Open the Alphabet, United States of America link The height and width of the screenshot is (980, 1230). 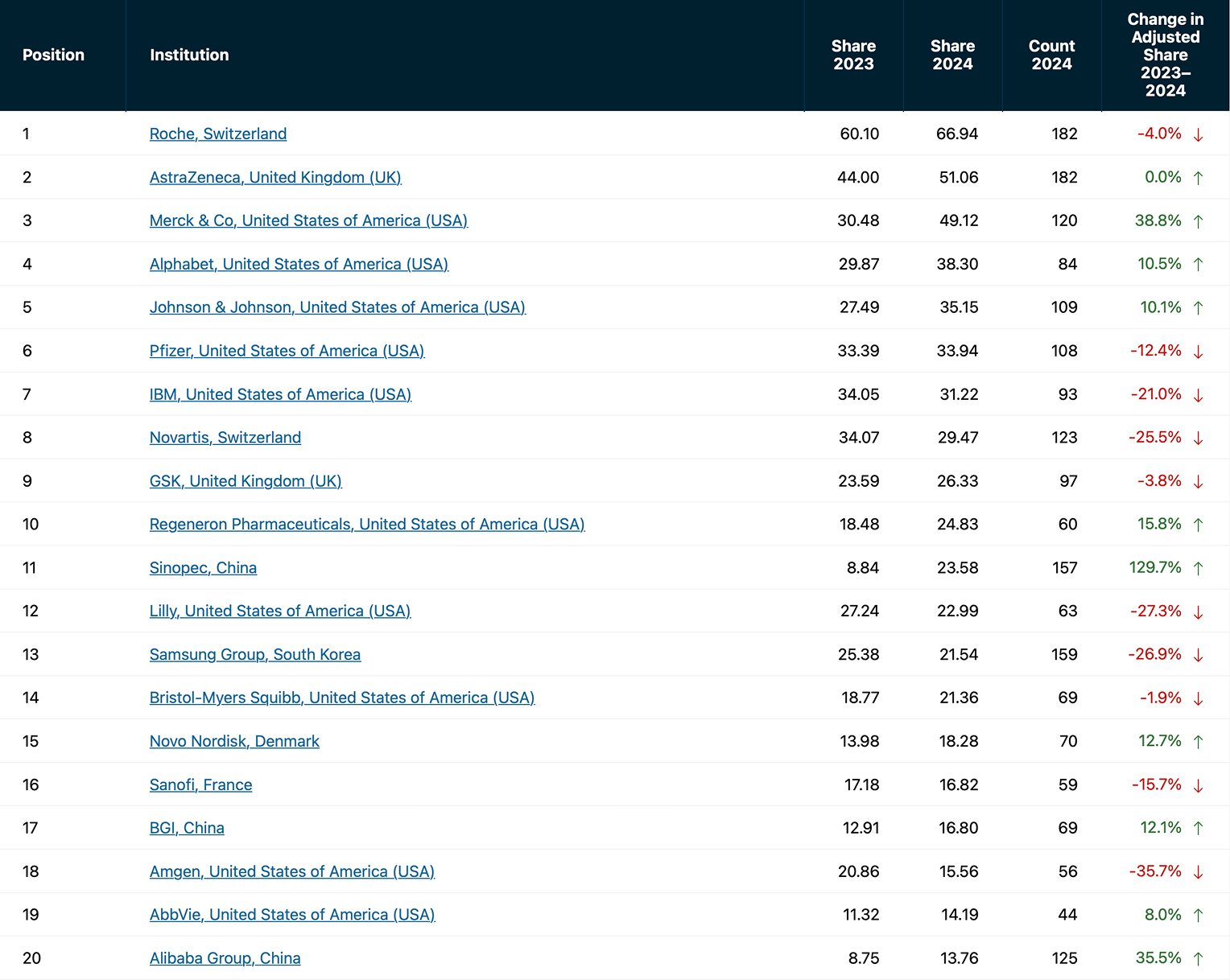tap(299, 264)
